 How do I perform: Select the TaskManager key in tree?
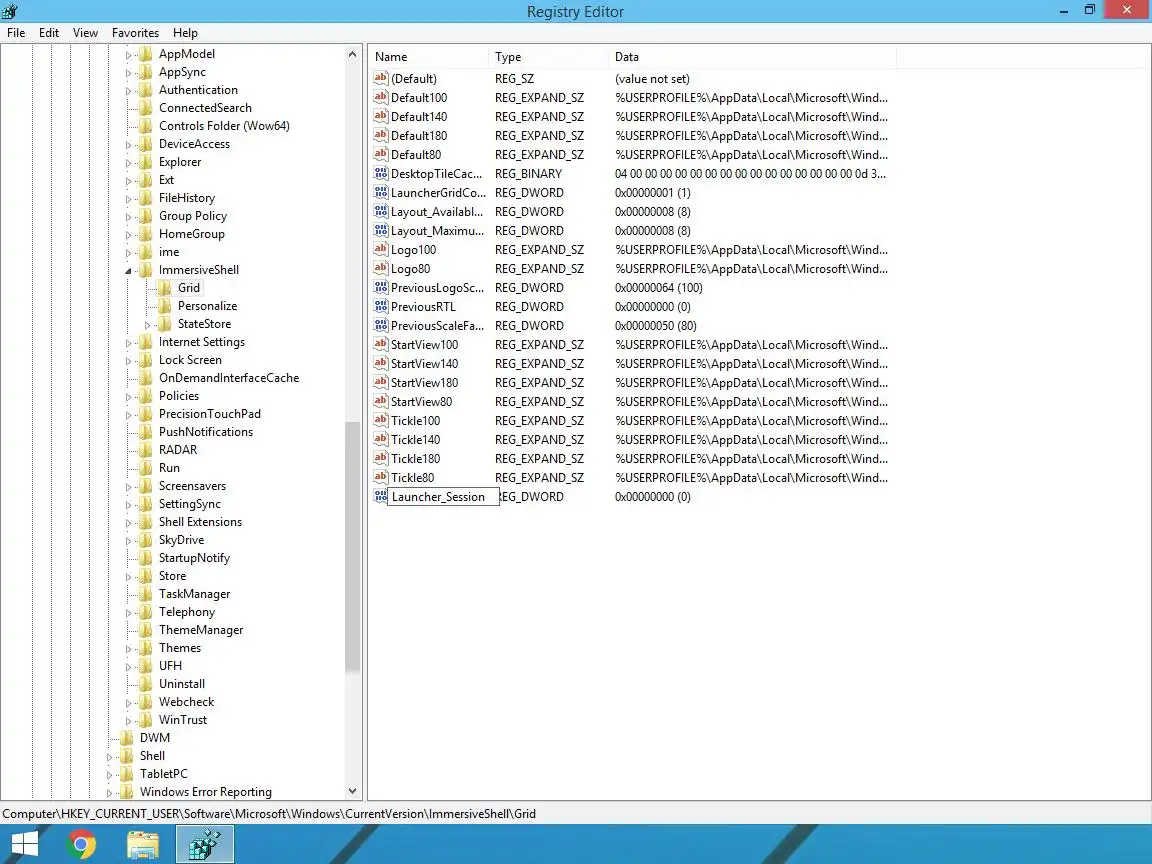pyautogui.click(x=195, y=594)
